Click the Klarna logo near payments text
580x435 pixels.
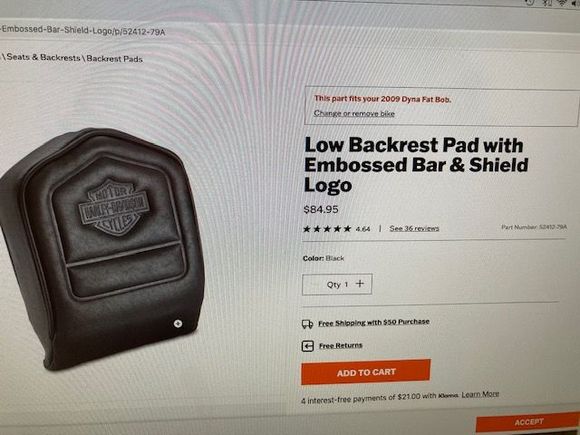coord(448,396)
